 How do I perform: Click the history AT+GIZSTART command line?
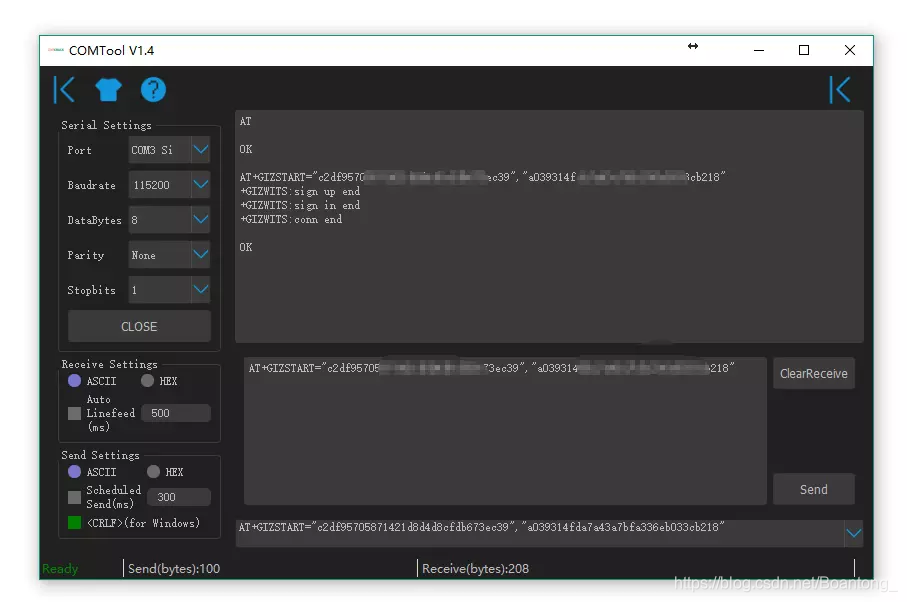point(482,527)
